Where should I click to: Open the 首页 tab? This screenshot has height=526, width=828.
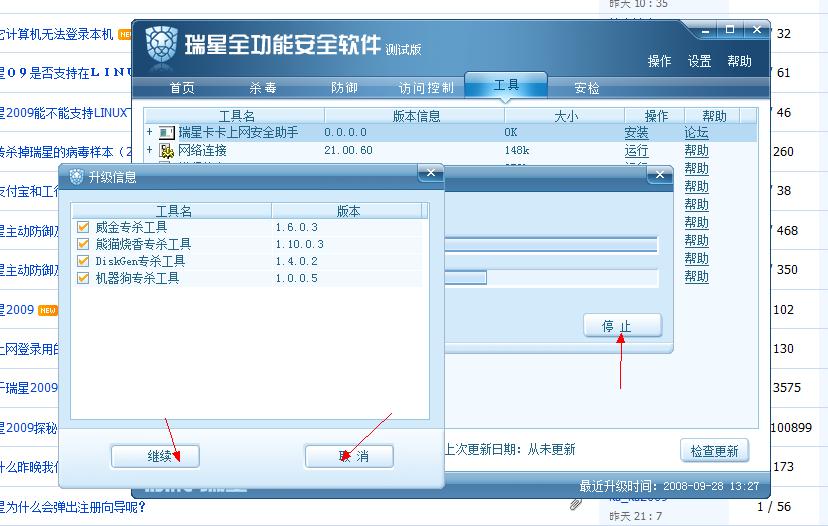click(182, 88)
